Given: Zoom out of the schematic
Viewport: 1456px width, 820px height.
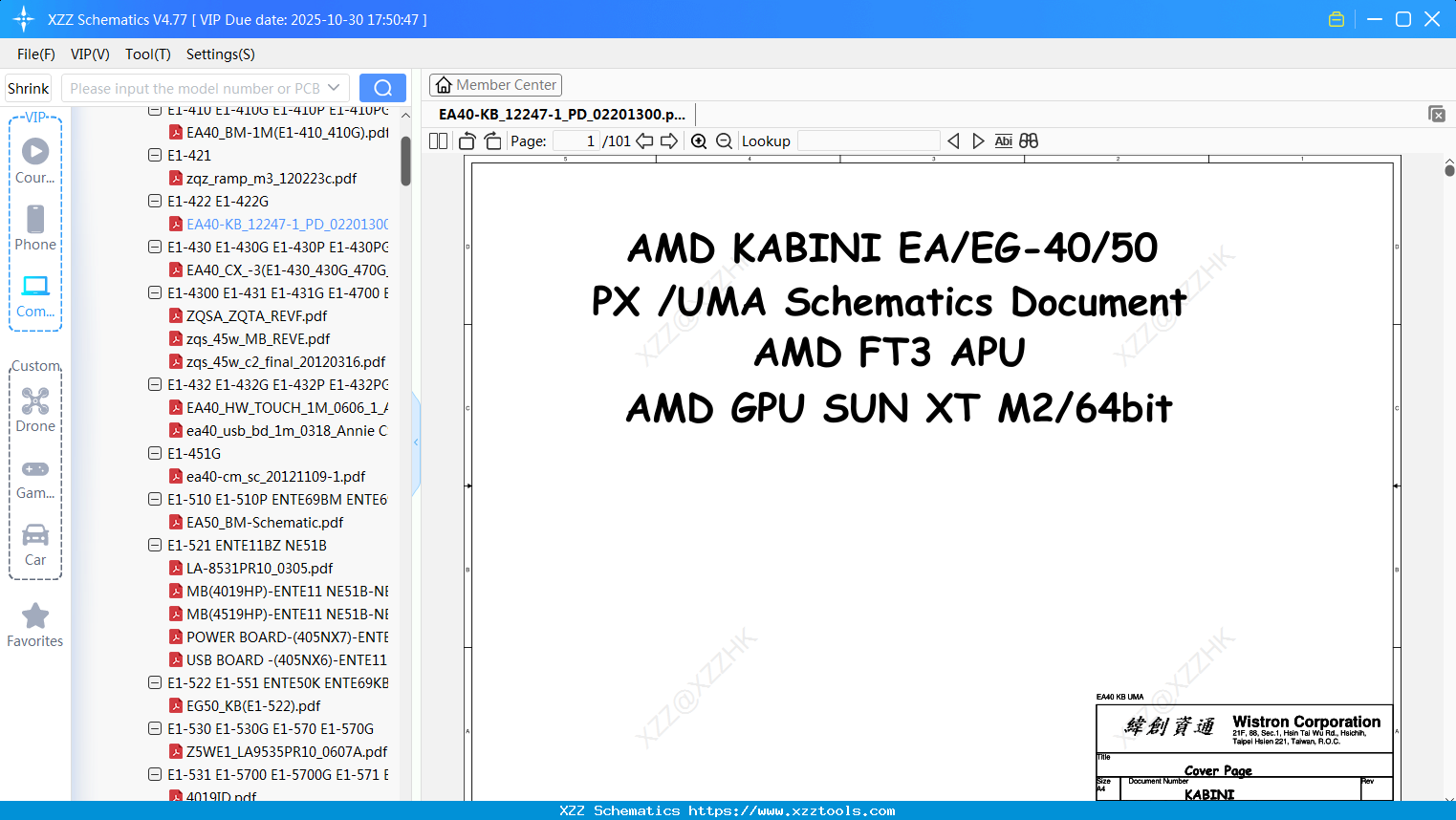Looking at the screenshot, I should 725,140.
